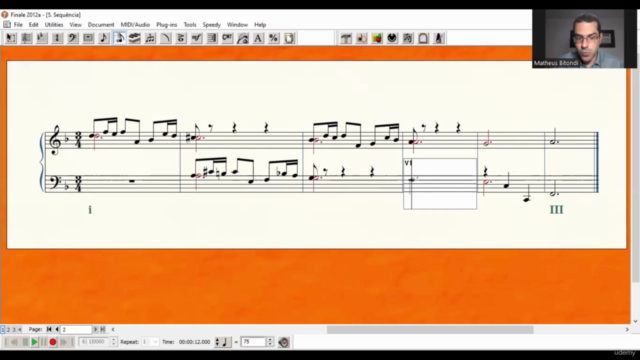Select the Ossia tool arch icon

click(423, 38)
